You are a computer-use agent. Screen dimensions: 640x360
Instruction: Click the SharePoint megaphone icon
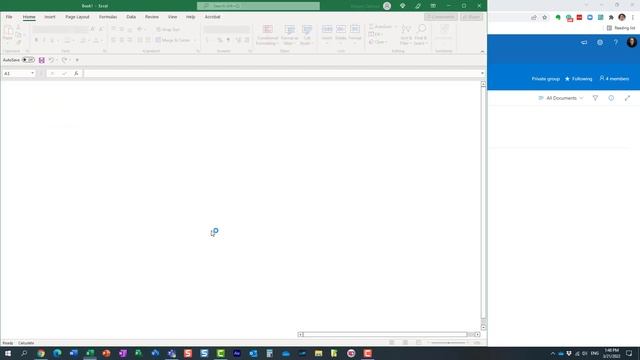(584, 42)
